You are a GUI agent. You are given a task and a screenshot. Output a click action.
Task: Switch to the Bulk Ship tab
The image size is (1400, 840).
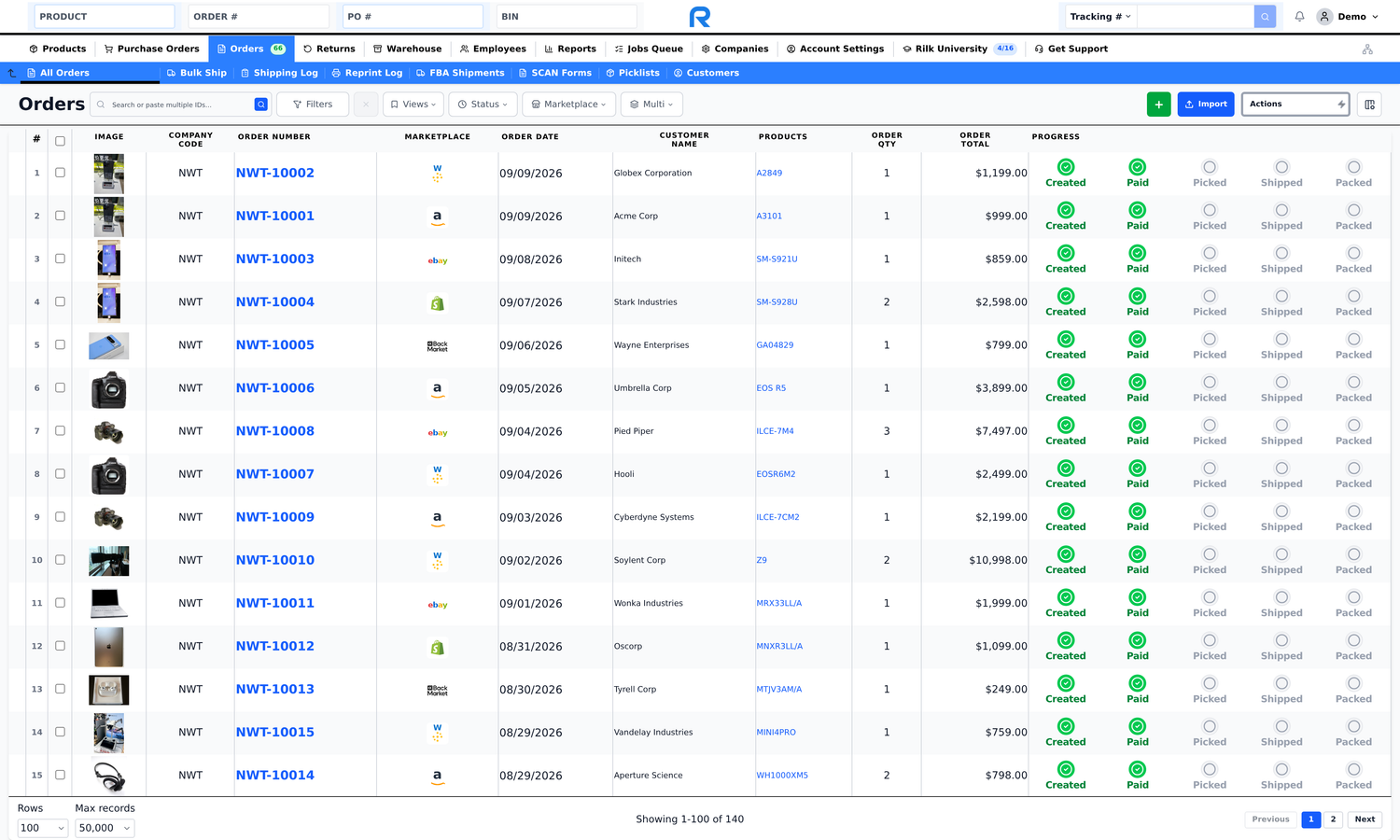[196, 73]
